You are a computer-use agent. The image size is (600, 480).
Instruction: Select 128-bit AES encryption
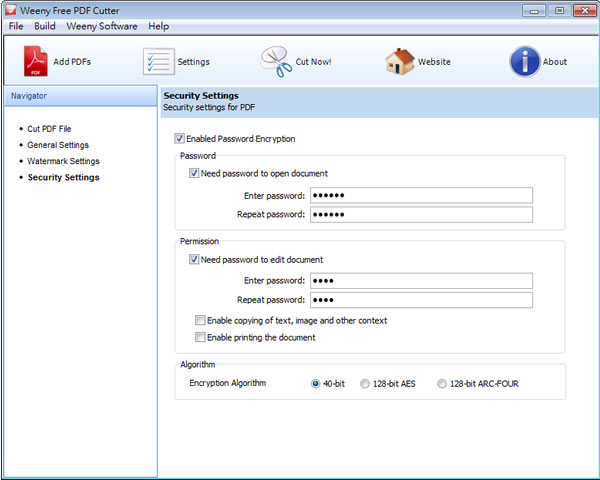365,384
